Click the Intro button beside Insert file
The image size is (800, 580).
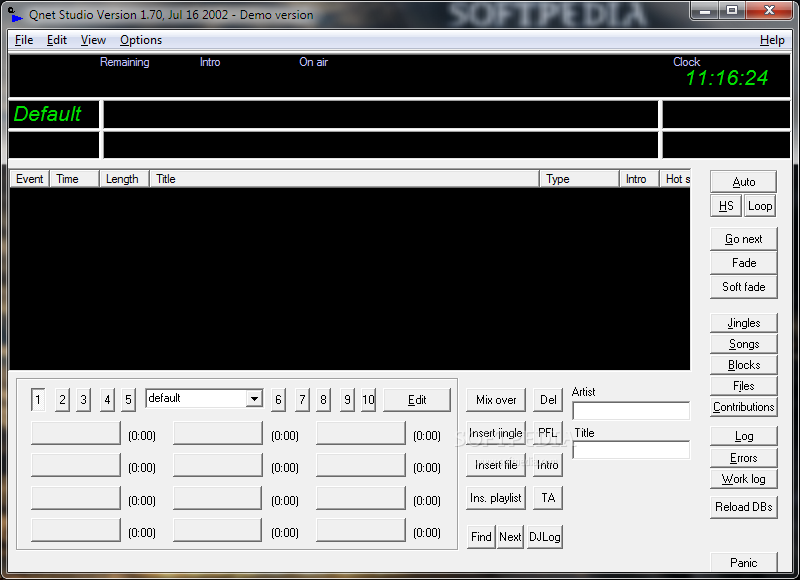pyautogui.click(x=548, y=465)
